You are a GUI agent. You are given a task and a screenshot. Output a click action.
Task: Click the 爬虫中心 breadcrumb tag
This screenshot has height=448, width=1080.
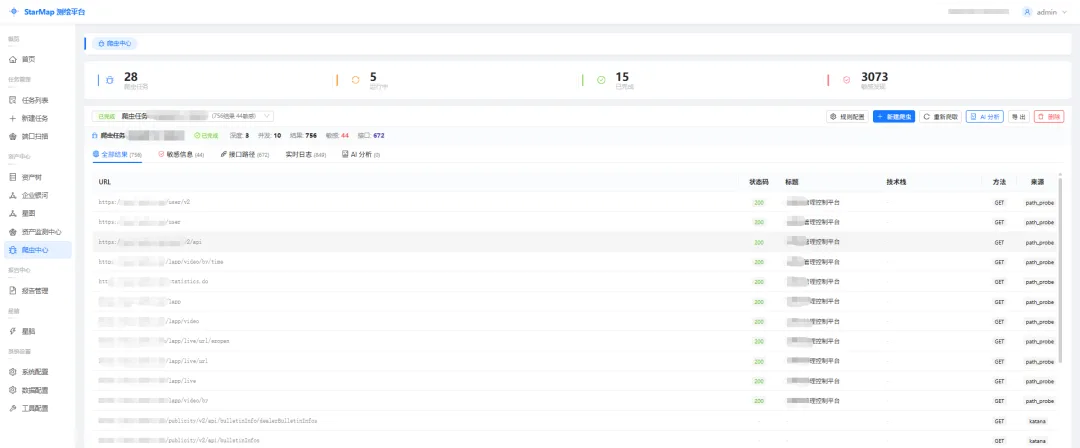coord(114,43)
